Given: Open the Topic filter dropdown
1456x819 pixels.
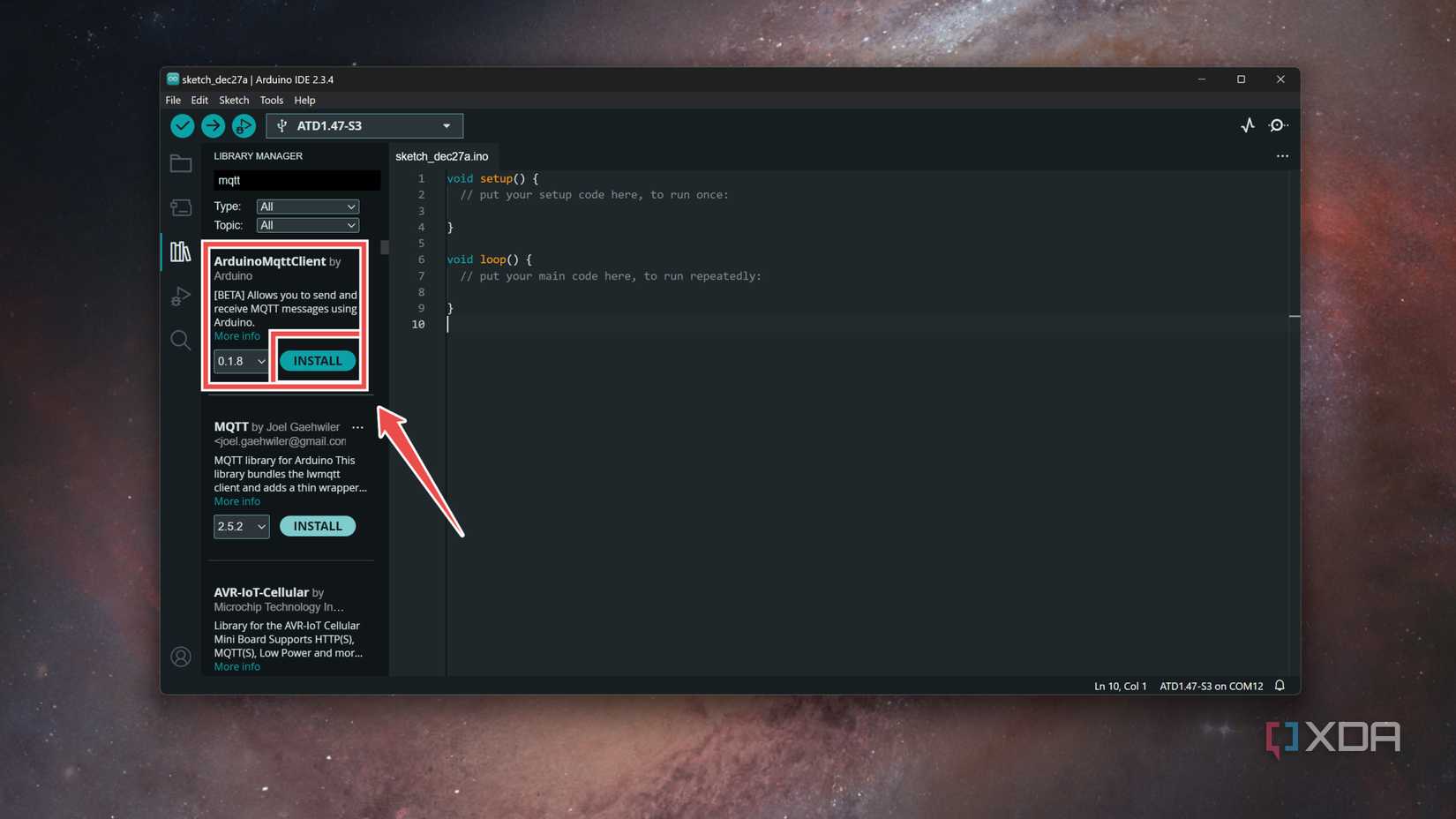Looking at the screenshot, I should [307, 225].
